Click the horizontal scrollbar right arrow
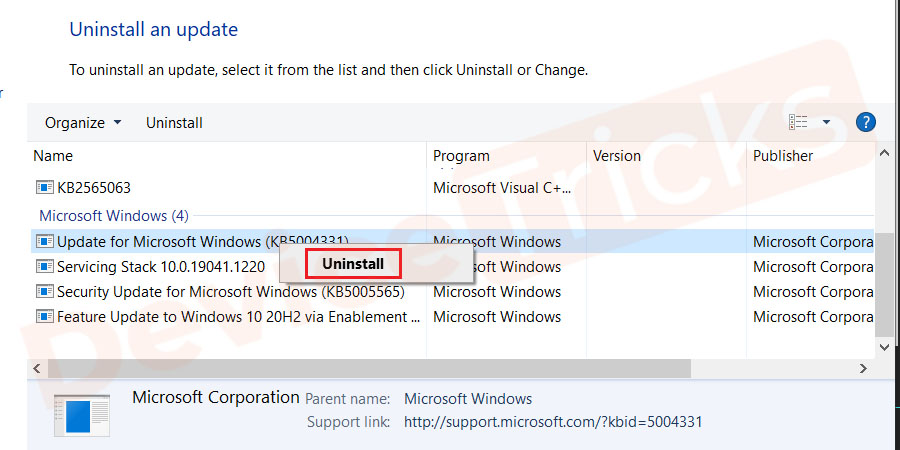Image resolution: width=900 pixels, height=450 pixels. click(x=863, y=368)
